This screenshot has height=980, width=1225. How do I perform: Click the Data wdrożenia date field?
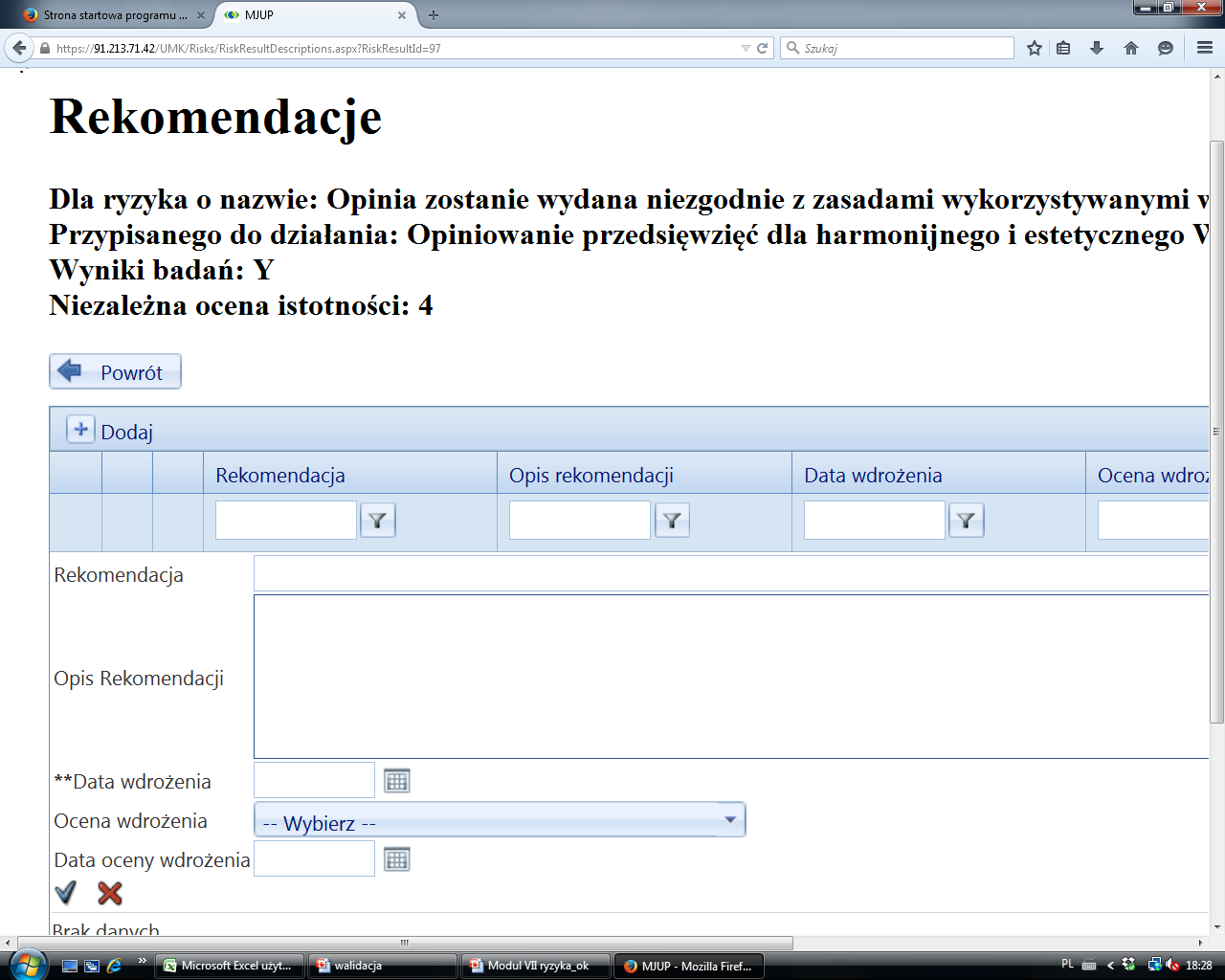point(314,780)
